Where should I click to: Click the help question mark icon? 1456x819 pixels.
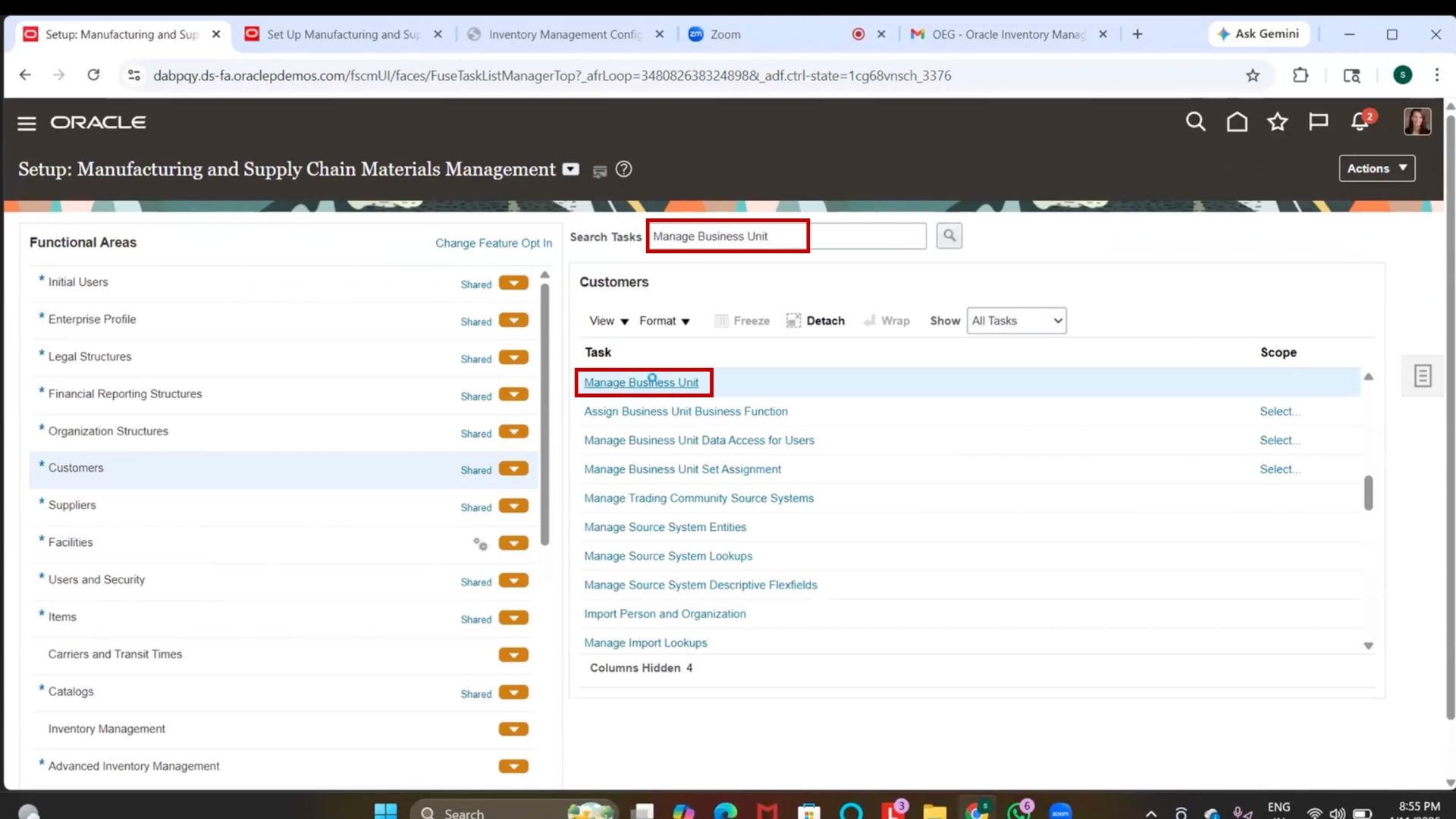point(623,169)
